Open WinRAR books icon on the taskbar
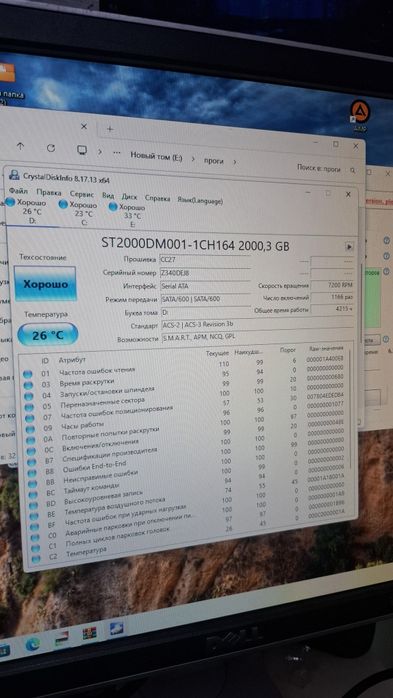This screenshot has width=393, height=698. tap(89, 633)
